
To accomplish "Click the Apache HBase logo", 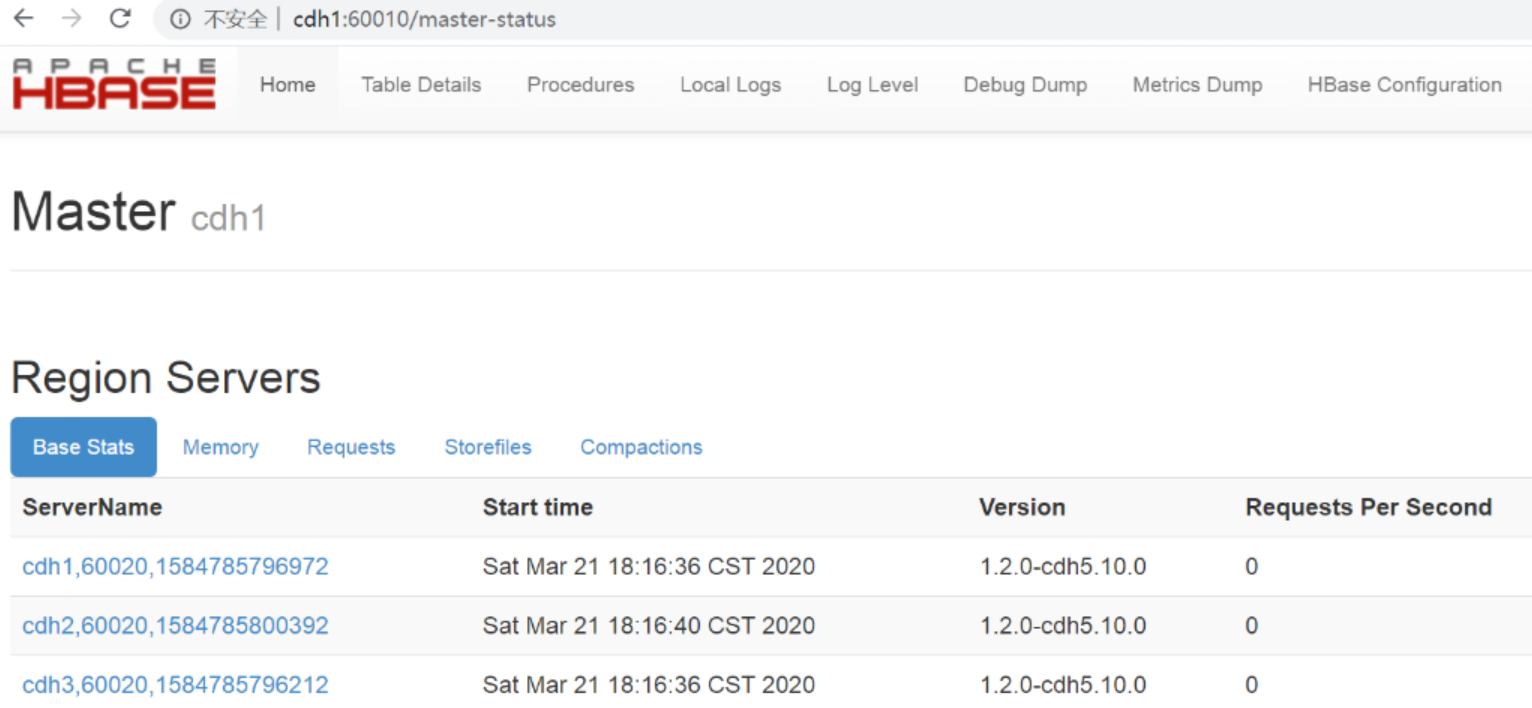I will click(x=114, y=84).
